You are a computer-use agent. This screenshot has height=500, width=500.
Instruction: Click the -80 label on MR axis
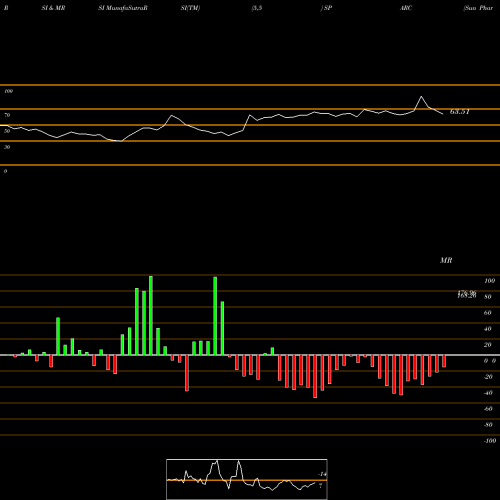488,425
